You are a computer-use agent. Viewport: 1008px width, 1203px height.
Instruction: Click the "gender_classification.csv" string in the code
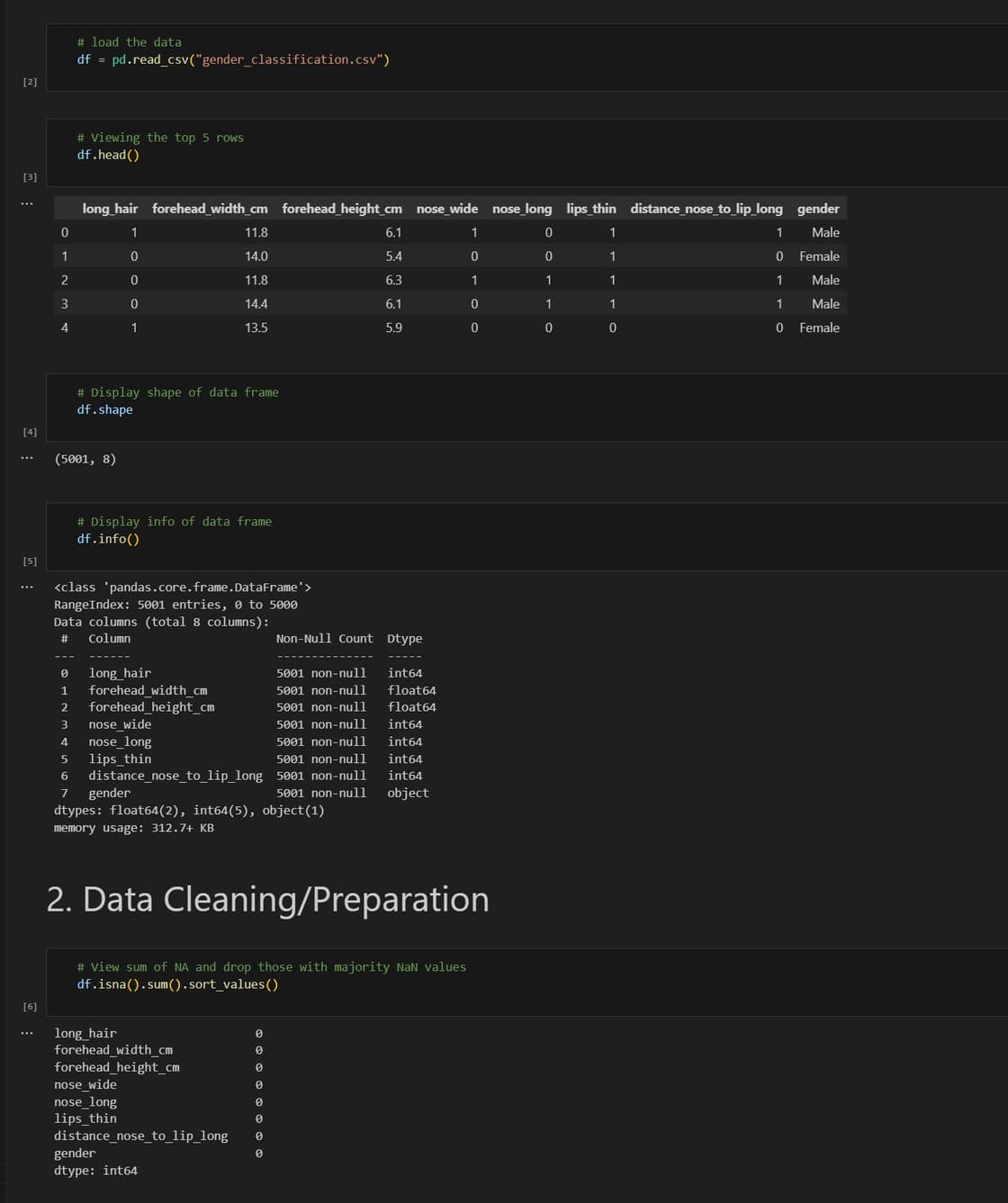(x=287, y=59)
